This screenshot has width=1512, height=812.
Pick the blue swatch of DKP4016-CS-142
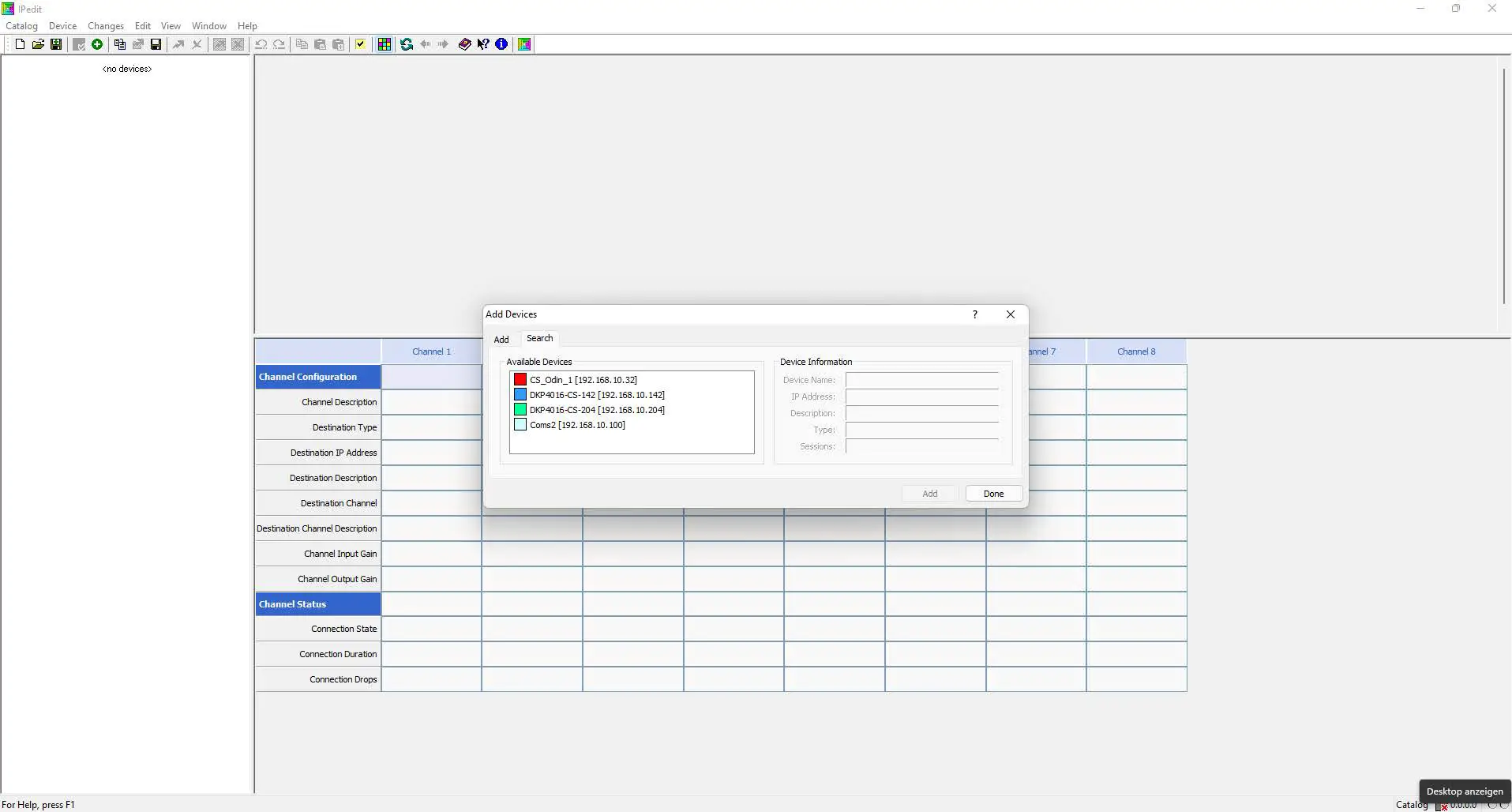pyautogui.click(x=520, y=395)
